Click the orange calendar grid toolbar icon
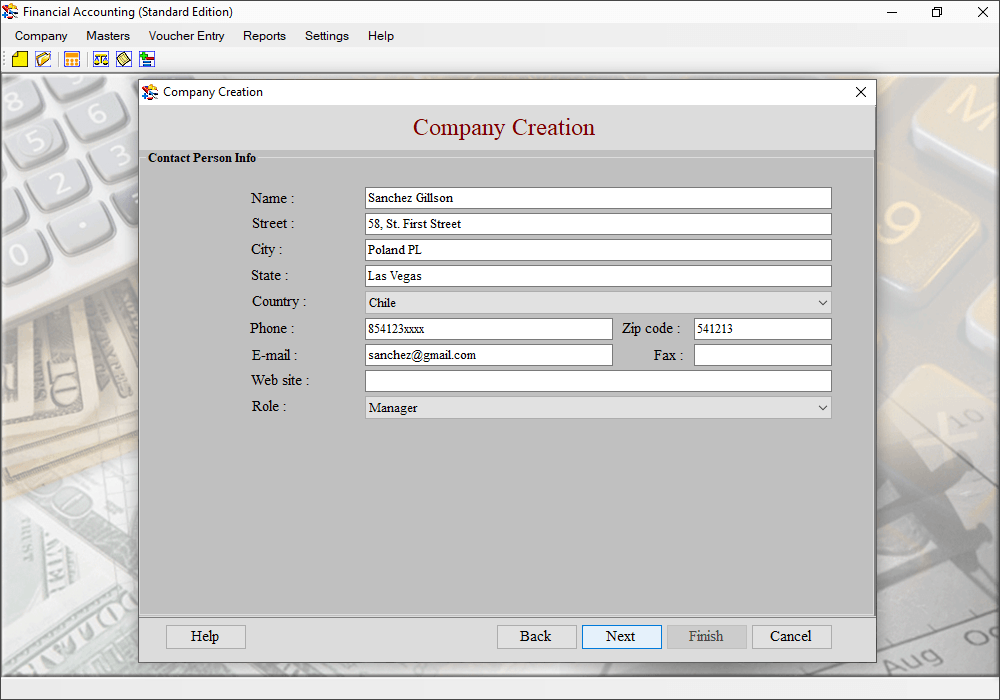 [72, 59]
